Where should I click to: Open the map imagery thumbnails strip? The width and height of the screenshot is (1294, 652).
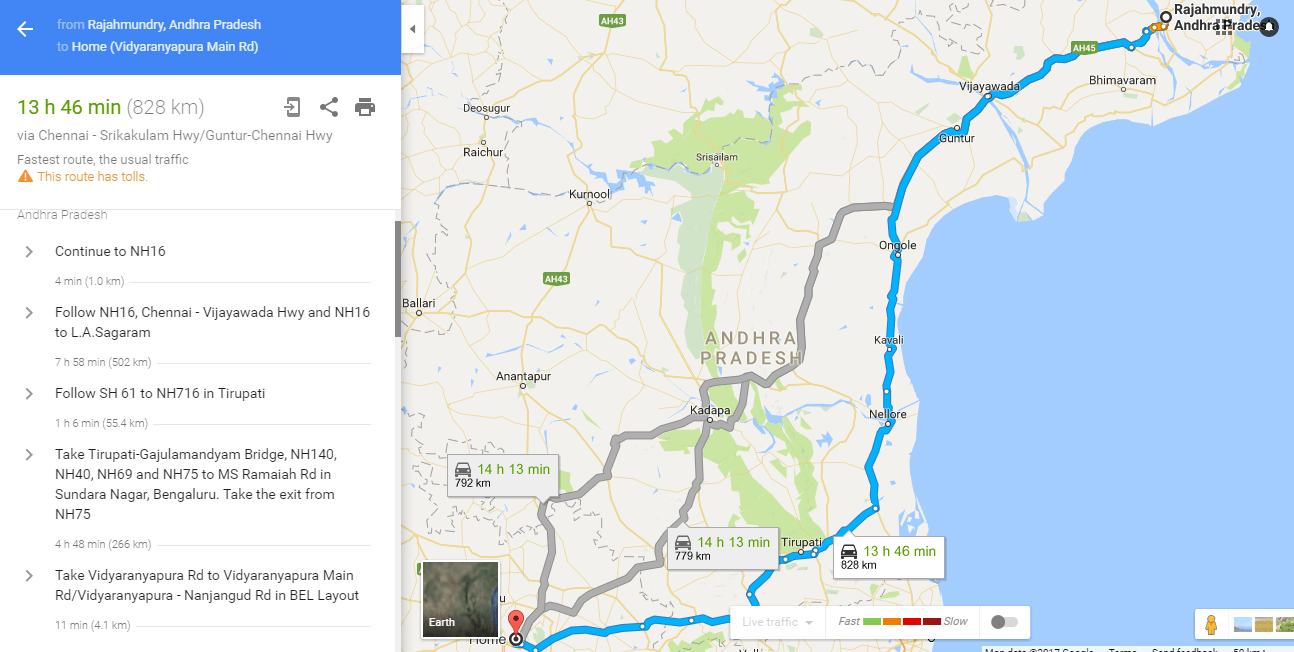pyautogui.click(x=1261, y=624)
